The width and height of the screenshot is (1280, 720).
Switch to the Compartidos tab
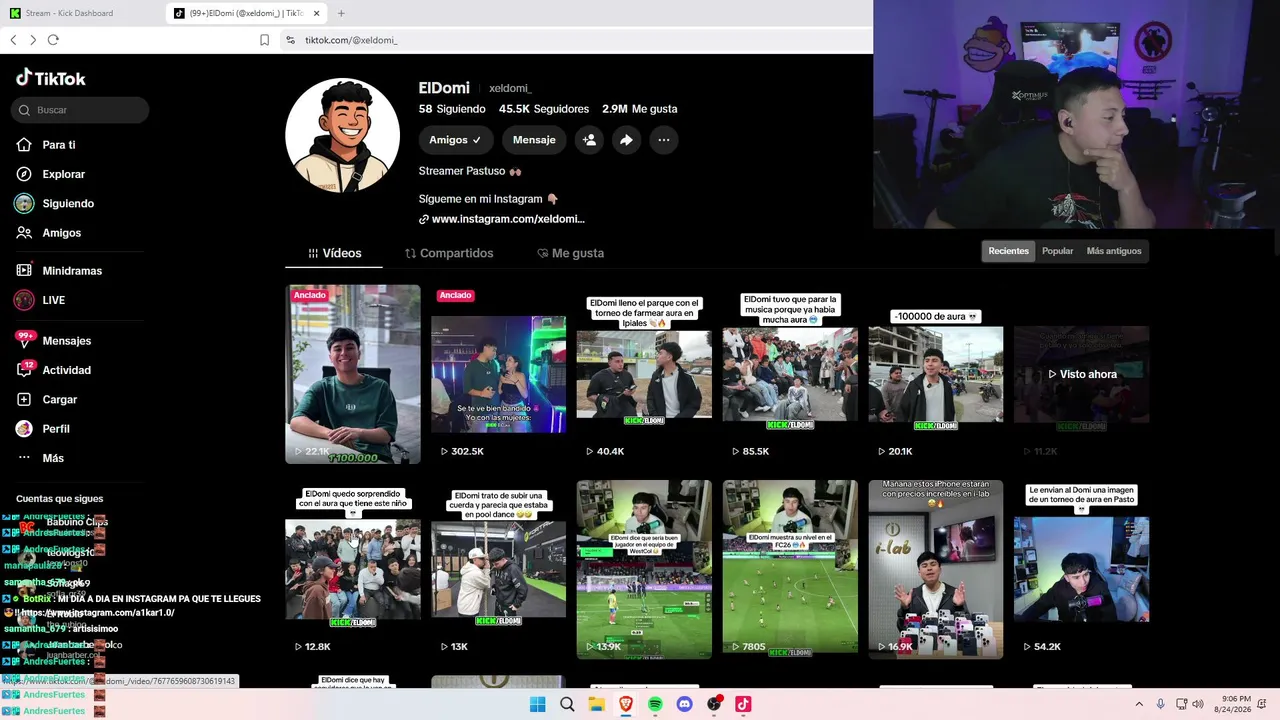pyautogui.click(x=449, y=253)
